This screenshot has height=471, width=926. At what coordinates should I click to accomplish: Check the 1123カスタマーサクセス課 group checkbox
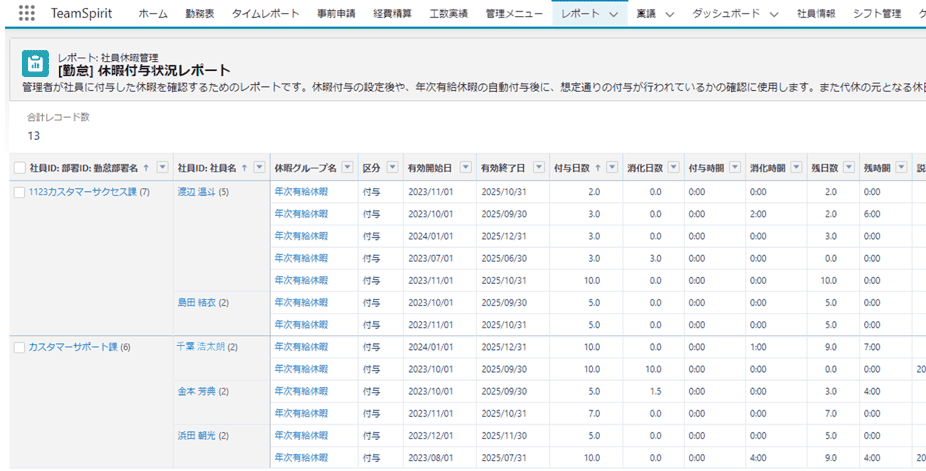pos(20,192)
